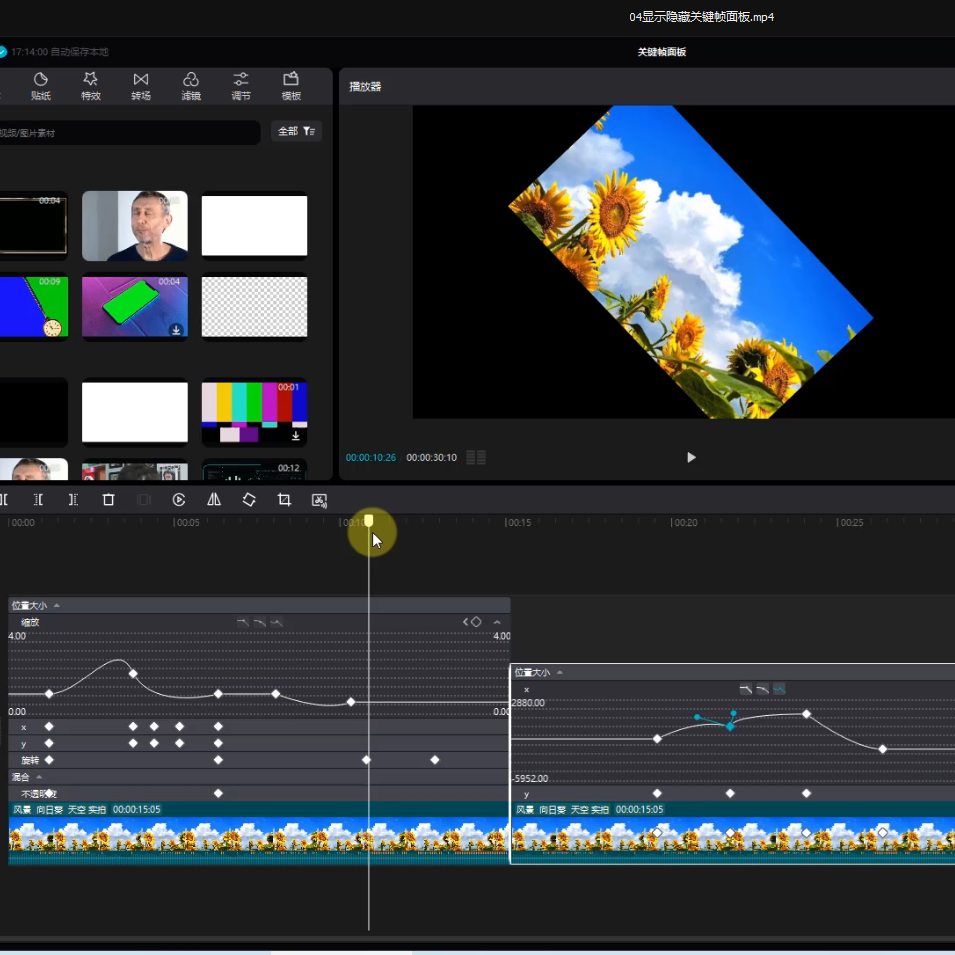Click the delete clip trash icon
The image size is (955, 955).
(109, 500)
